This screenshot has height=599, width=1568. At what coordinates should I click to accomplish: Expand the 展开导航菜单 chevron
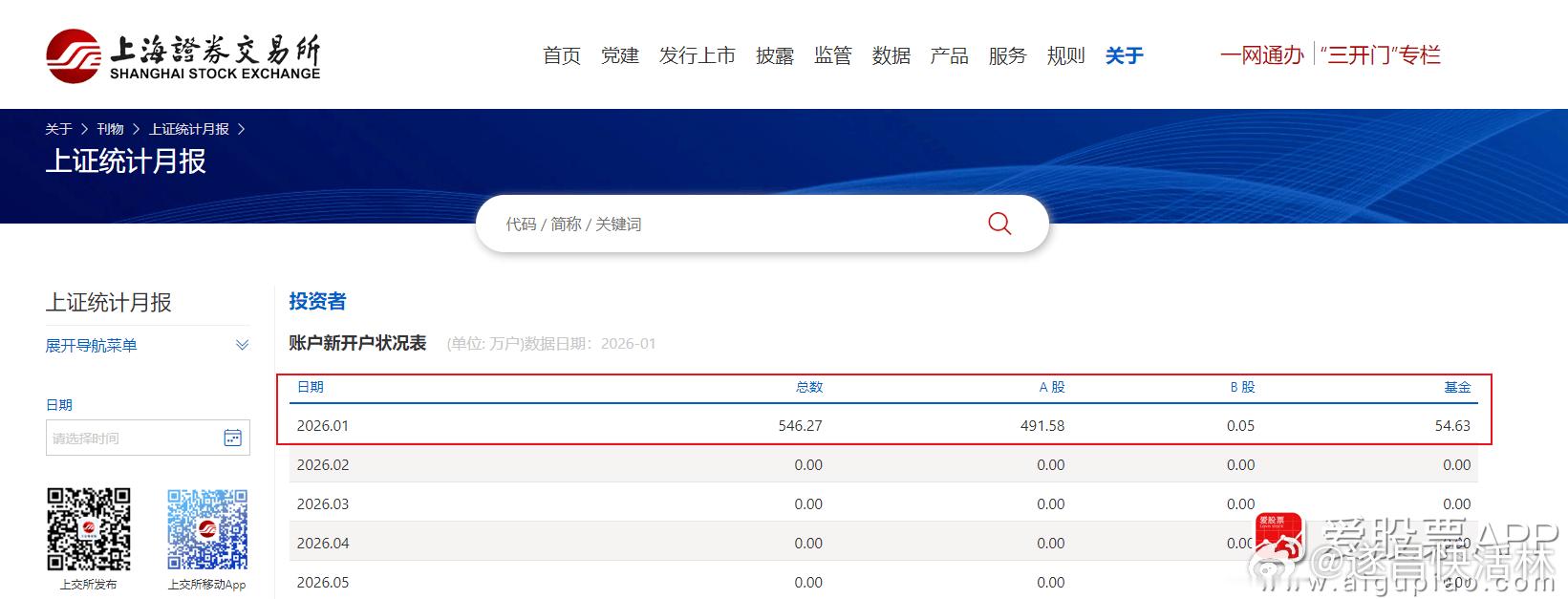[243, 345]
